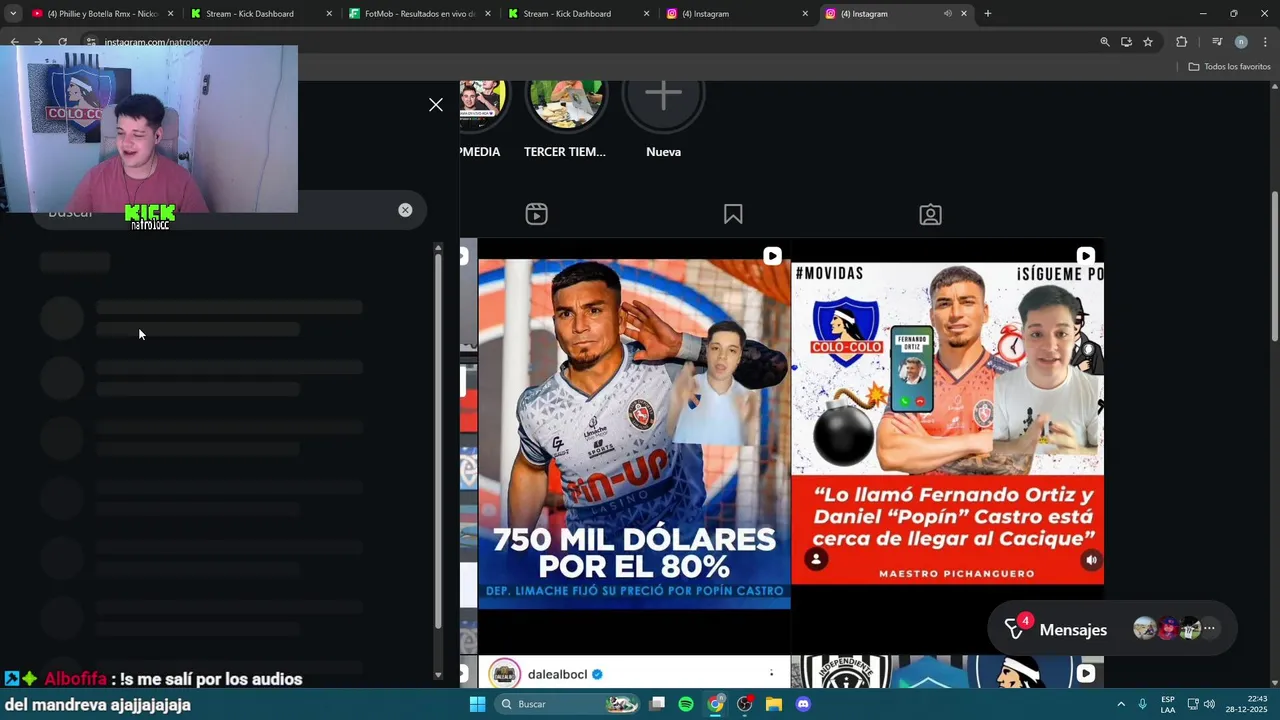
Task: Open the Reels tab icon on the profile
Action: (x=537, y=214)
